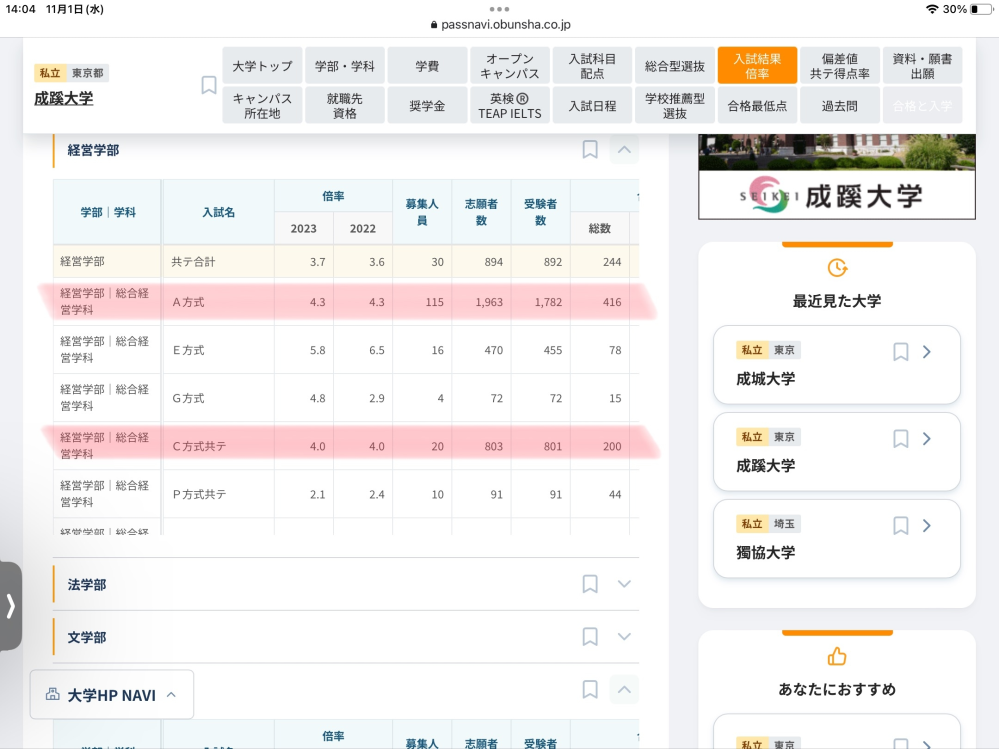The width and height of the screenshot is (999, 749).
Task: Toggle the 大学HP NAVI panel chevron
Action: pyautogui.click(x=171, y=695)
